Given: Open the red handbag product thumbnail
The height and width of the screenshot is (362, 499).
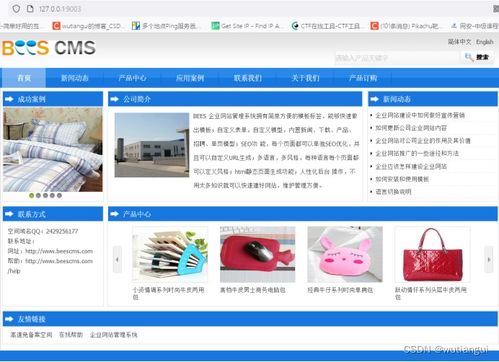Looking at the screenshot, I should (432, 255).
